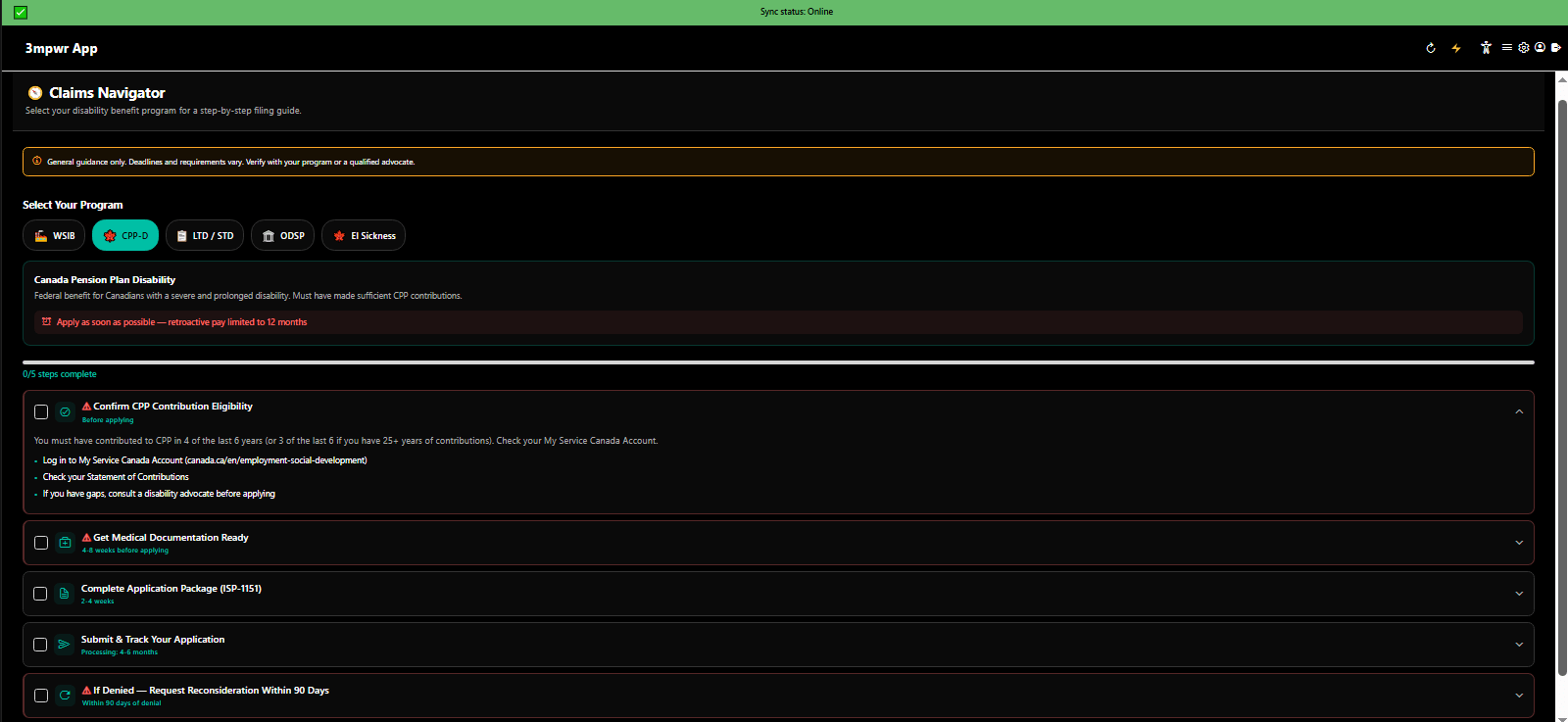Select the WSIB program tab

[54, 236]
